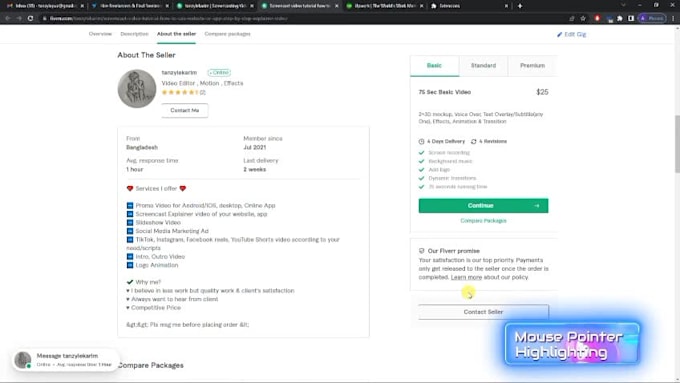Click the clock icon beside 4 Days Delivery

[421, 141]
